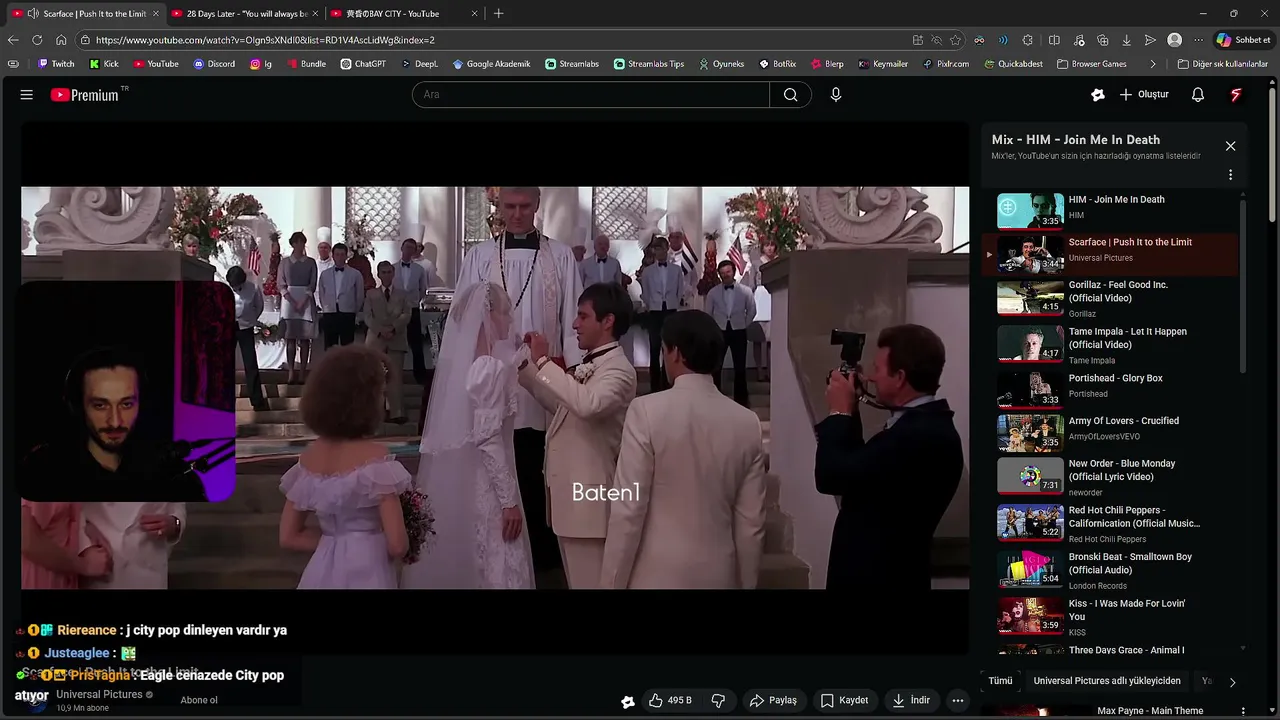Open New Order - Blue Monday

1110,477
